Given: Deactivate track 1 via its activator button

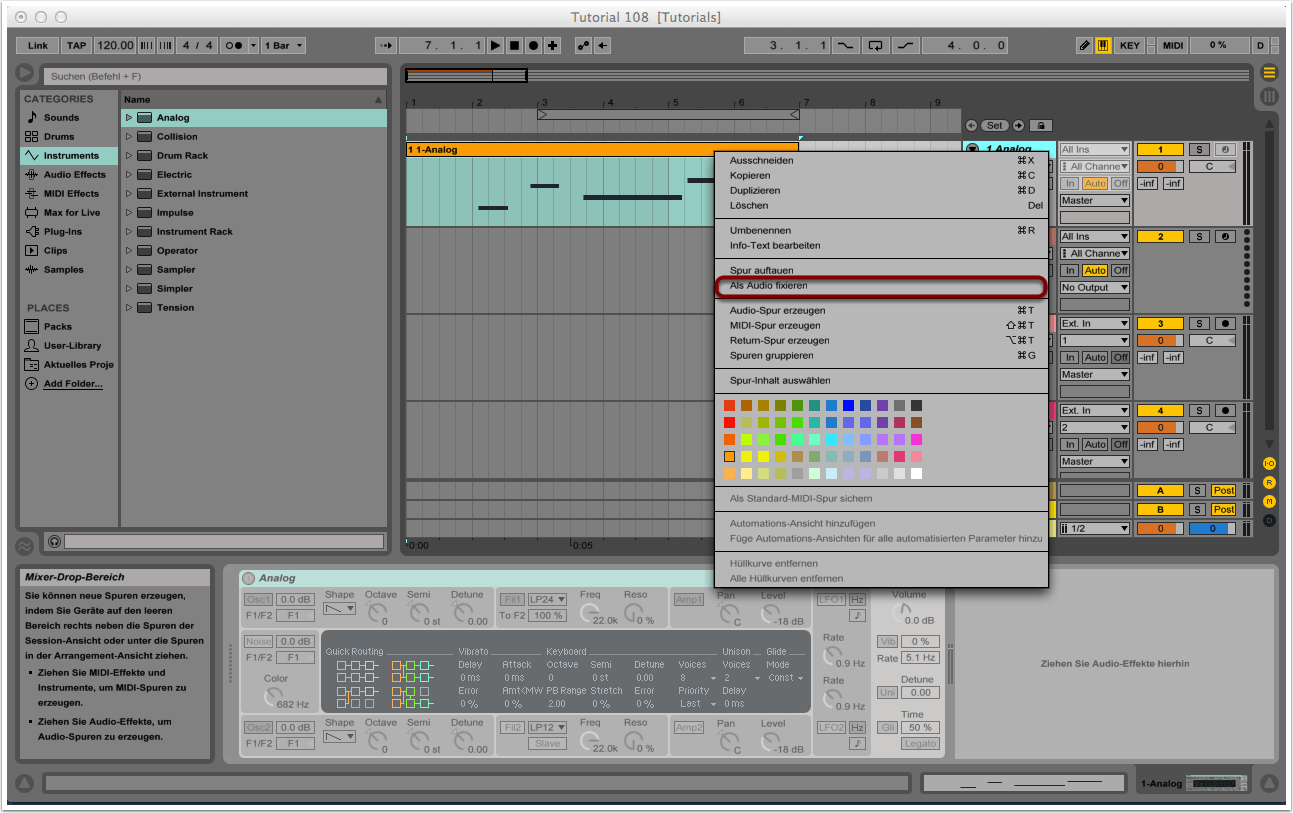Looking at the screenshot, I should [x=1160, y=150].
